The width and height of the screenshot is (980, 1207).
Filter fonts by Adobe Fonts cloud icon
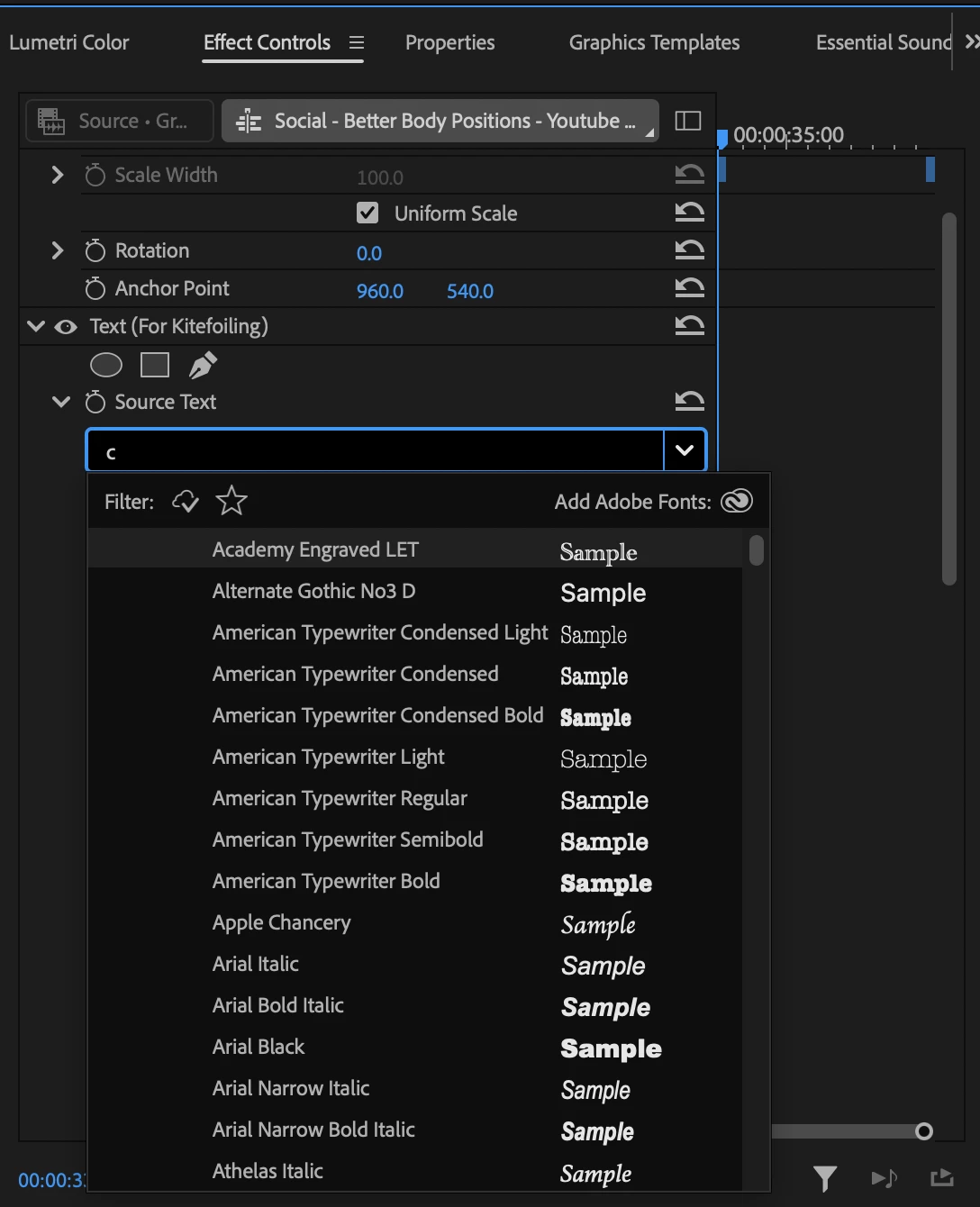(x=186, y=502)
